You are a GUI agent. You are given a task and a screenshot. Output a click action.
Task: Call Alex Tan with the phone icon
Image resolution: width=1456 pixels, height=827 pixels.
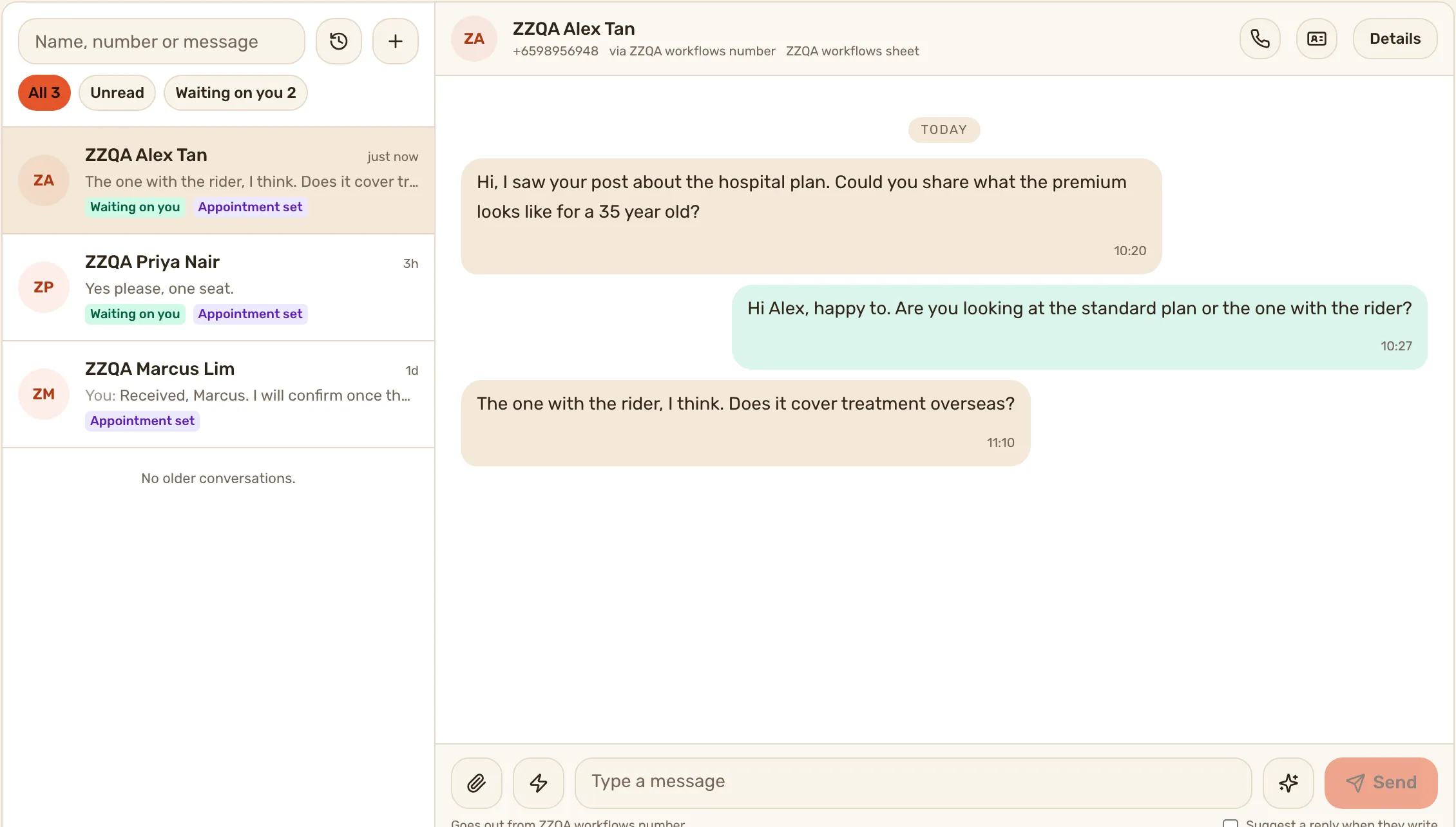pyautogui.click(x=1260, y=39)
